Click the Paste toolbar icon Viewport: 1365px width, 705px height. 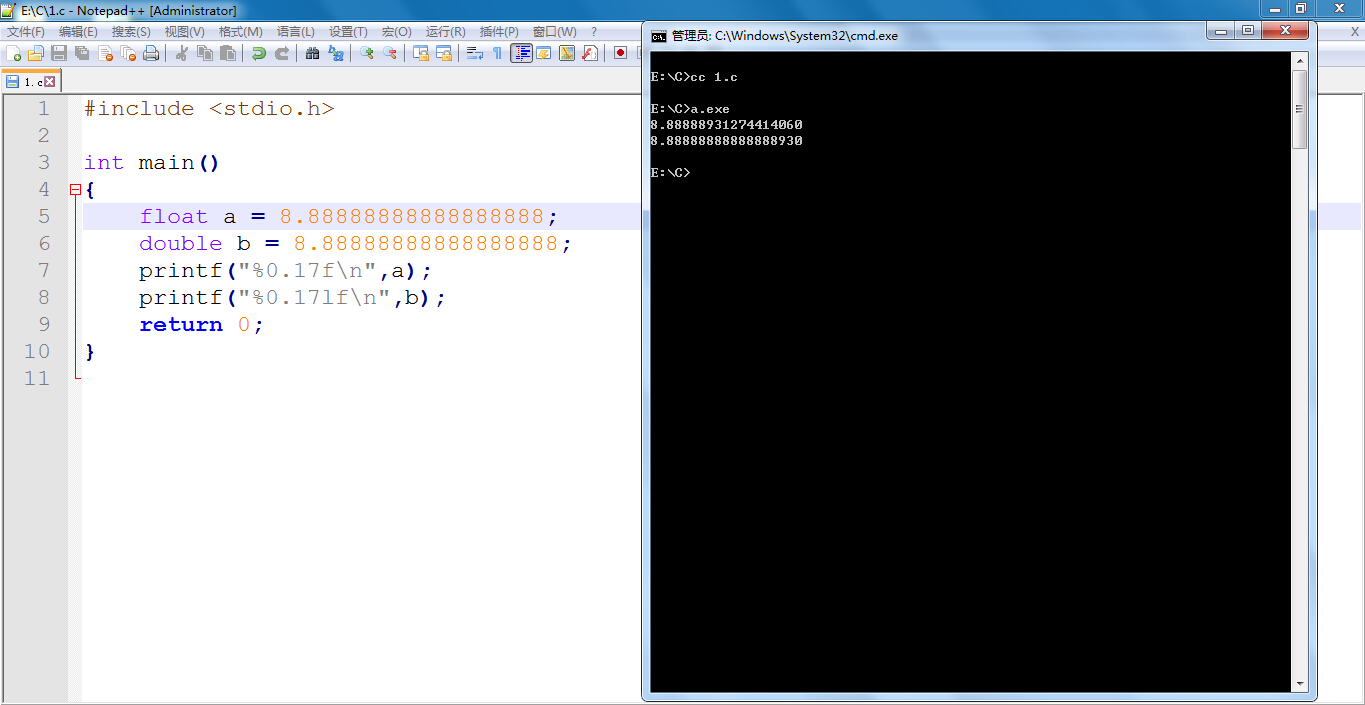[228, 53]
